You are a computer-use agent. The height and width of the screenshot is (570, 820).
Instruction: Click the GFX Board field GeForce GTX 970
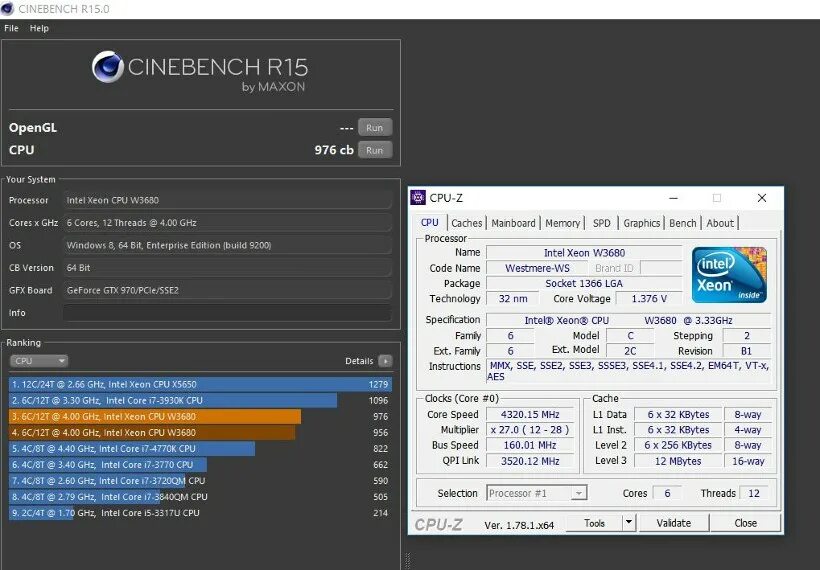tap(227, 290)
